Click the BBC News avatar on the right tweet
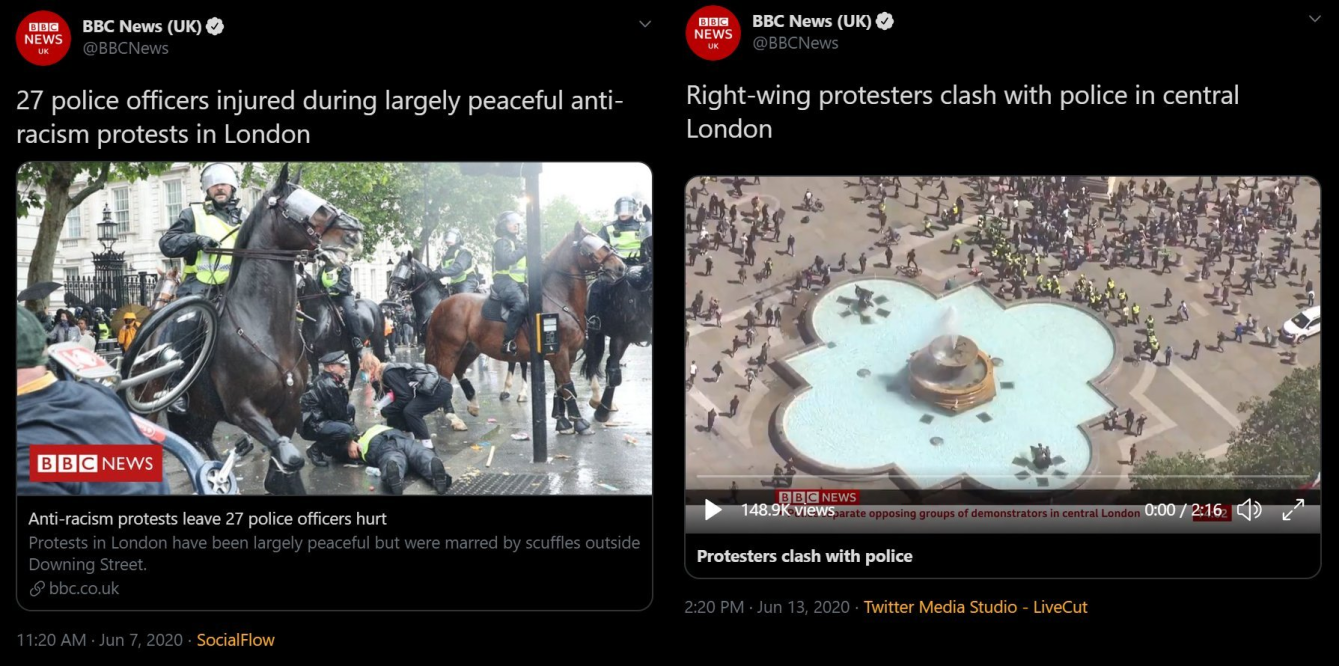Screen dimensions: 1339x666 click(713, 33)
